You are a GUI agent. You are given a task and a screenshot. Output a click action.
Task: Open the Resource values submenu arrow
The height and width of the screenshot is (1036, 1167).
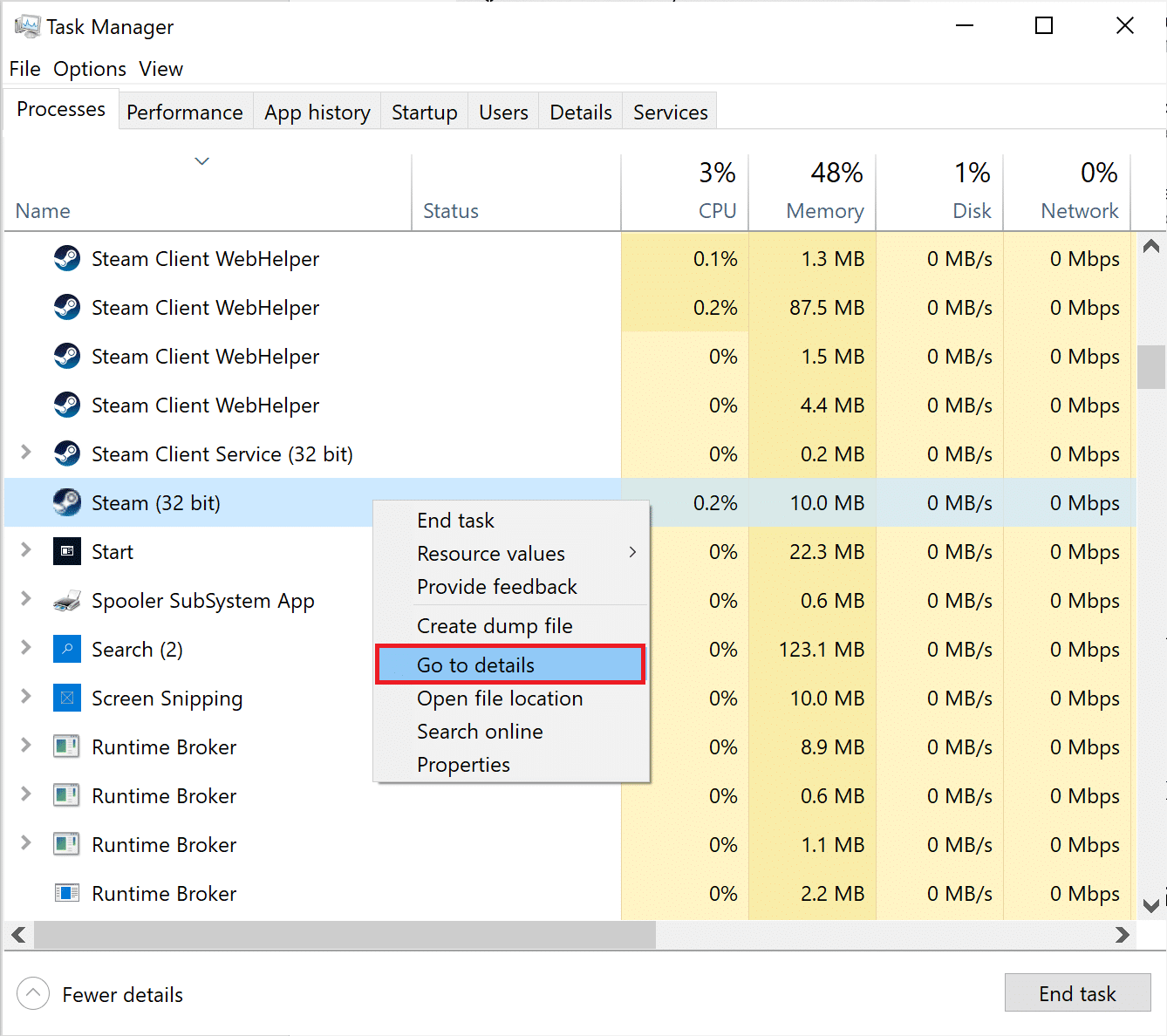pyautogui.click(x=632, y=553)
